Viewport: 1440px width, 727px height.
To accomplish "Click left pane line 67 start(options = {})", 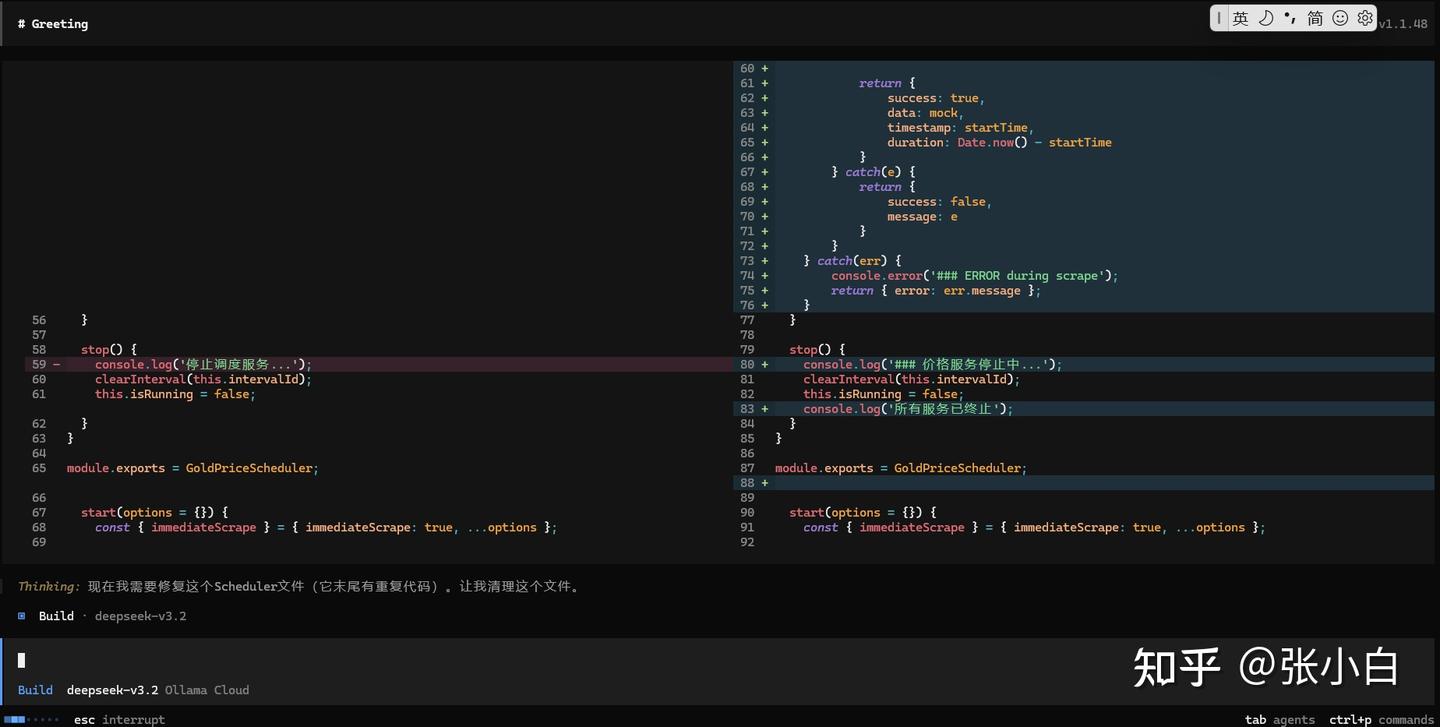I will point(155,513).
